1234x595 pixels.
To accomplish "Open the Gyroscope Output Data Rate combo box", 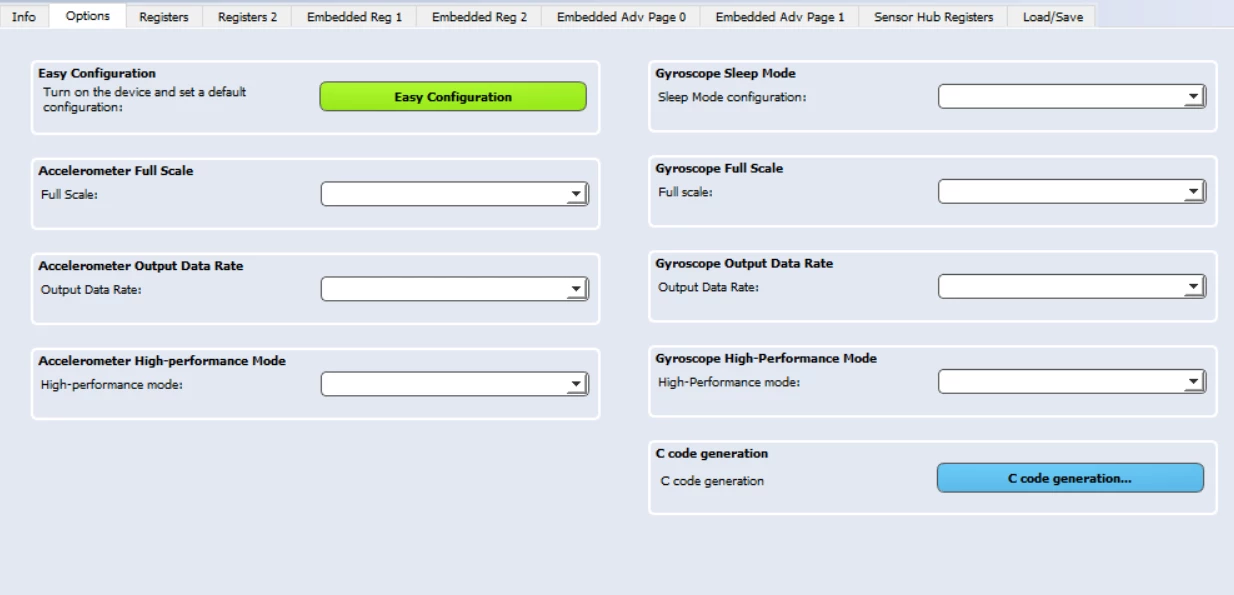I will pos(1071,287).
